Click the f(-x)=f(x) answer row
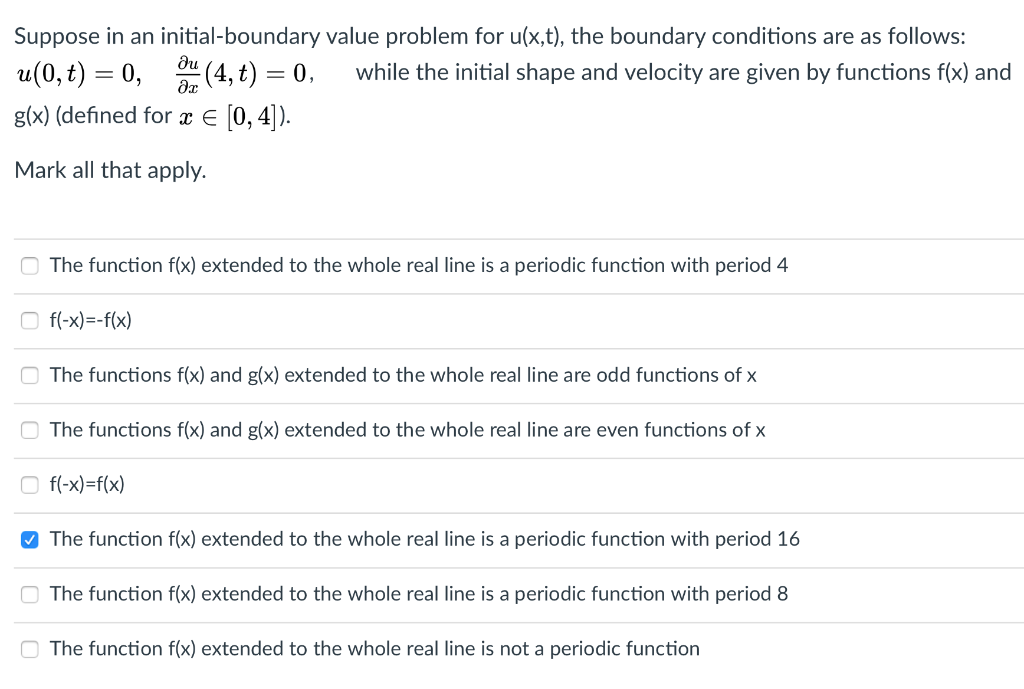This screenshot has height=689, width=1024. tap(86, 484)
